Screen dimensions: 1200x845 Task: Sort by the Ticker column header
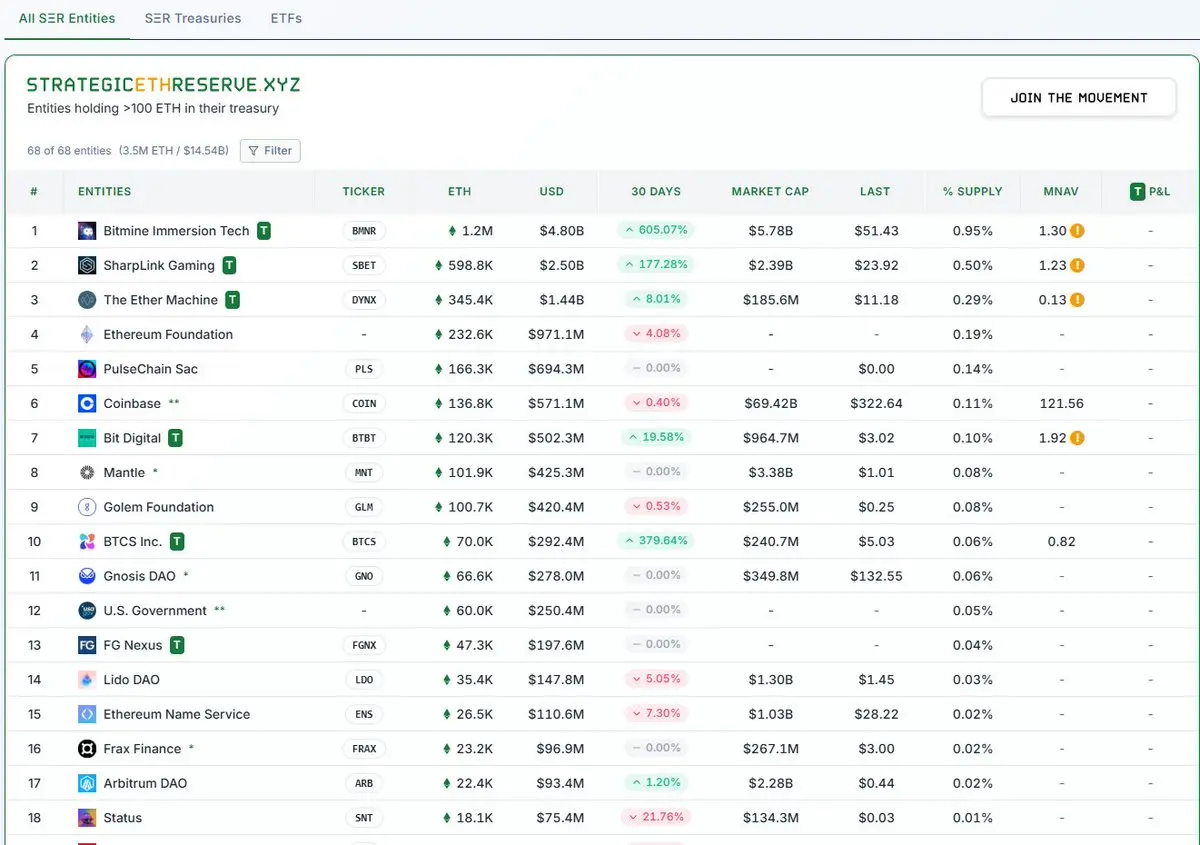pyautogui.click(x=364, y=192)
